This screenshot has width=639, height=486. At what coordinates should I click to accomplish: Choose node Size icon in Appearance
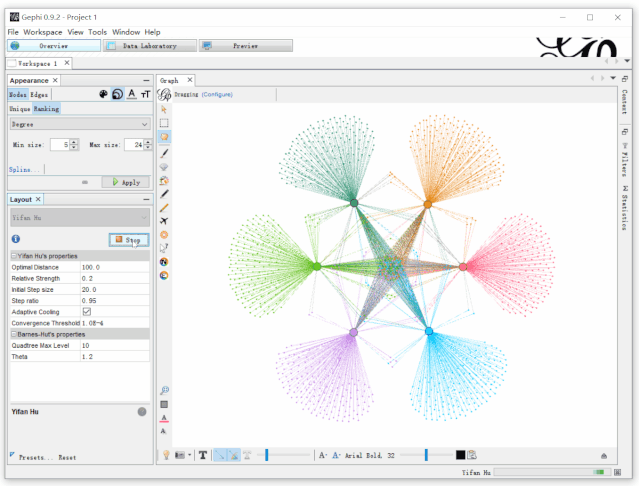click(117, 94)
